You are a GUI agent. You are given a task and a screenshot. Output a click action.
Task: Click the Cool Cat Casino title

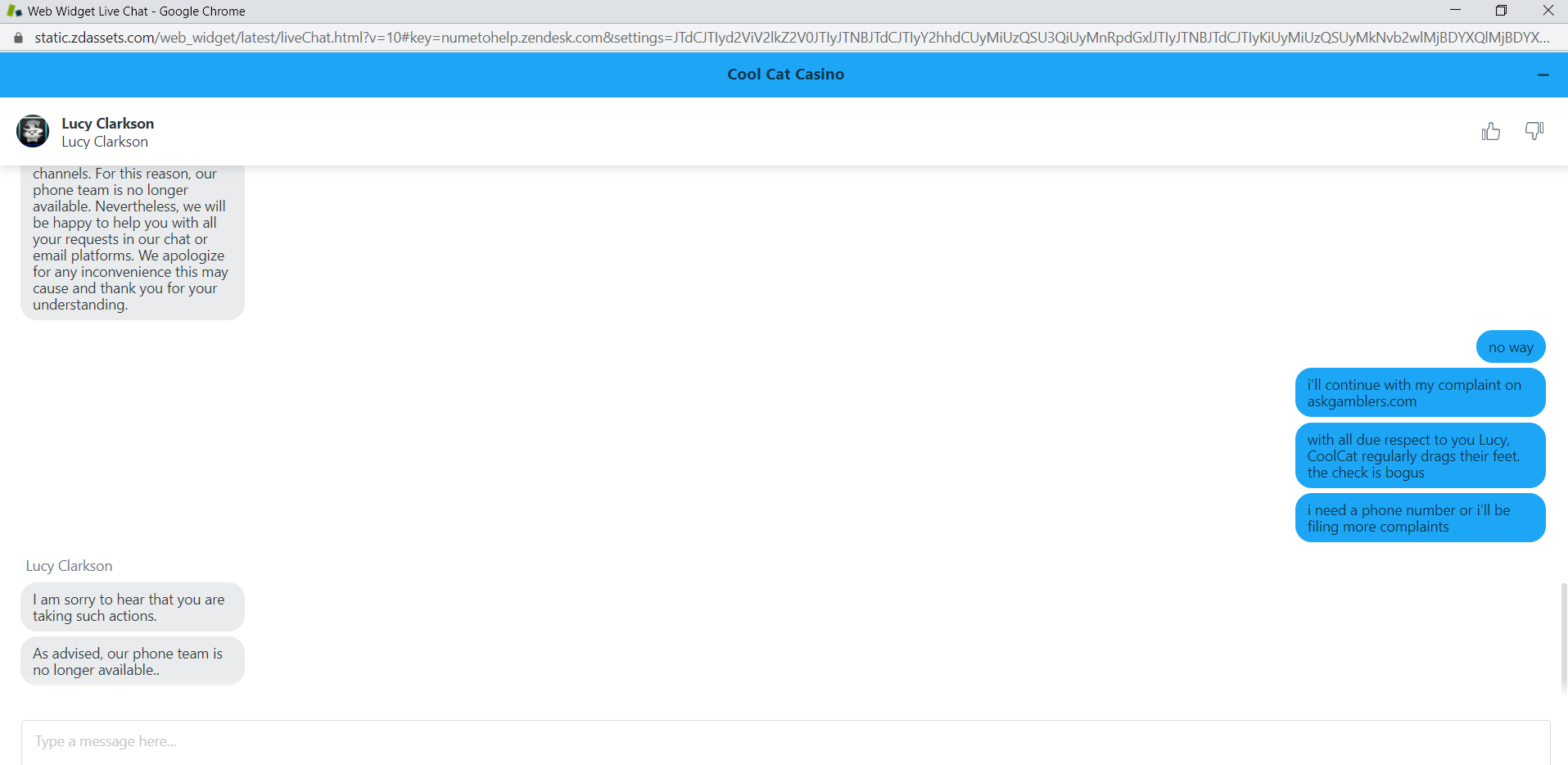(785, 75)
